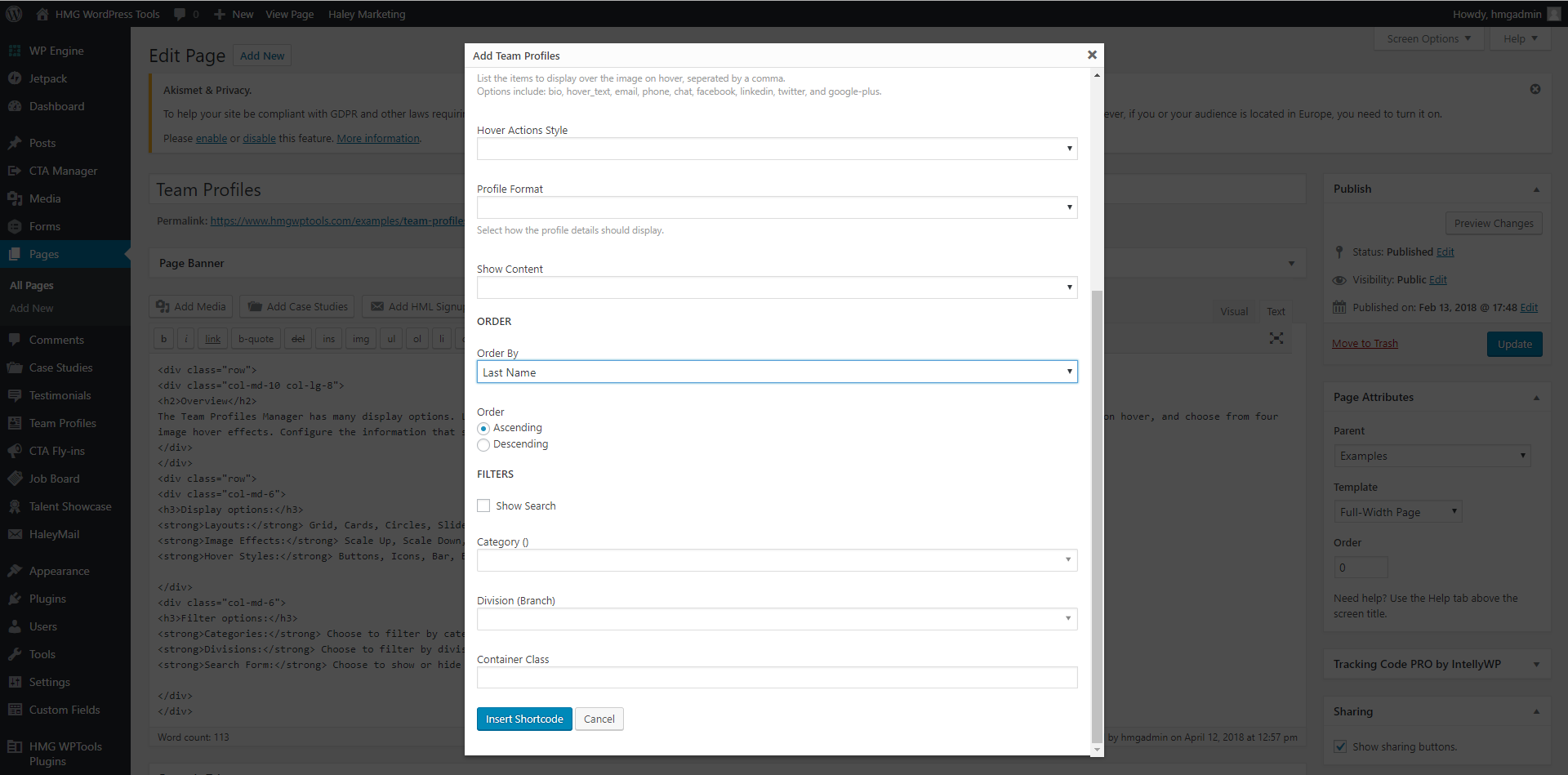Click Preview Changes button
The image size is (1568, 775).
(1494, 223)
